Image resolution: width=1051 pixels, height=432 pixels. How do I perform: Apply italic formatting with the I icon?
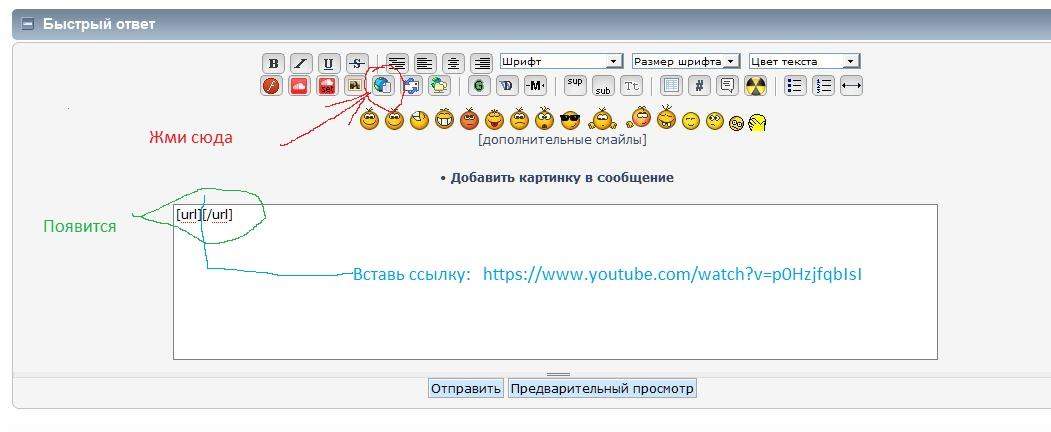click(301, 64)
